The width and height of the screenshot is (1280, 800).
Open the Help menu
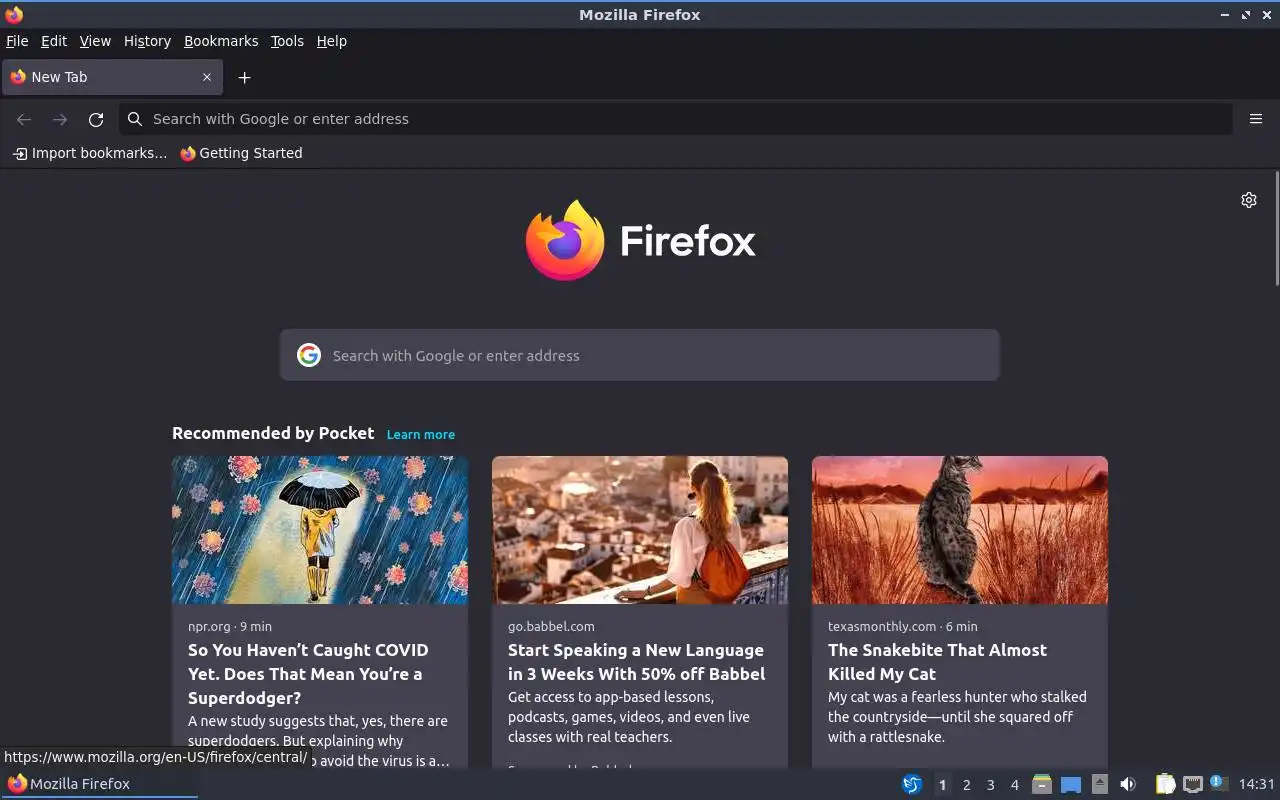pyautogui.click(x=332, y=41)
